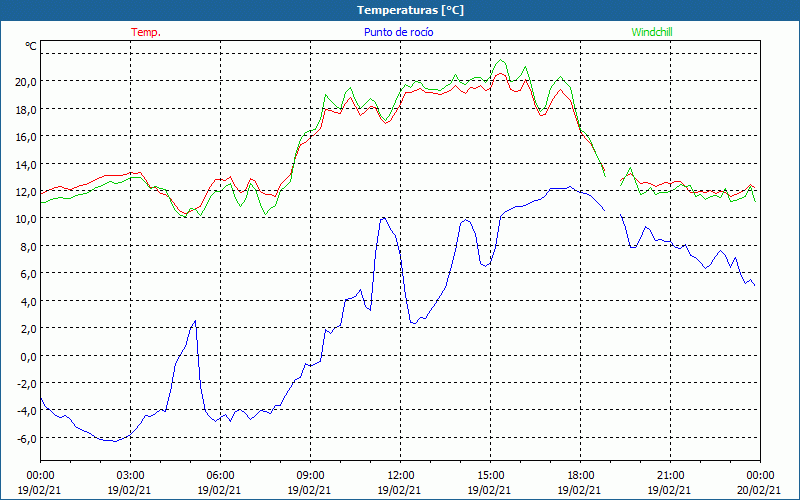This screenshot has height=500, width=800.
Task: Click the blue Punto de rocío legend label
Action: (399, 32)
